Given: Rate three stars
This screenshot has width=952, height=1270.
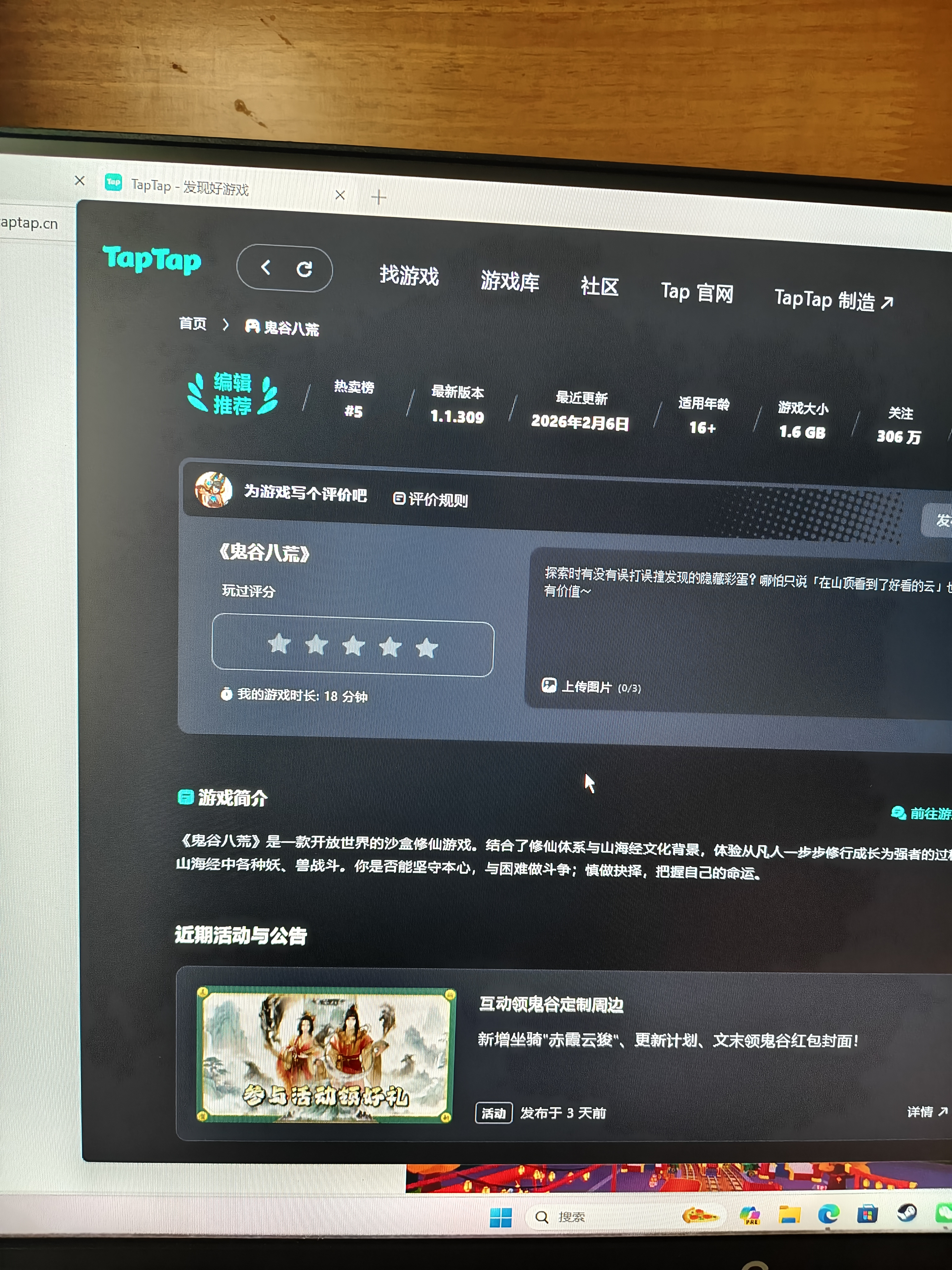Looking at the screenshot, I should pyautogui.click(x=354, y=646).
